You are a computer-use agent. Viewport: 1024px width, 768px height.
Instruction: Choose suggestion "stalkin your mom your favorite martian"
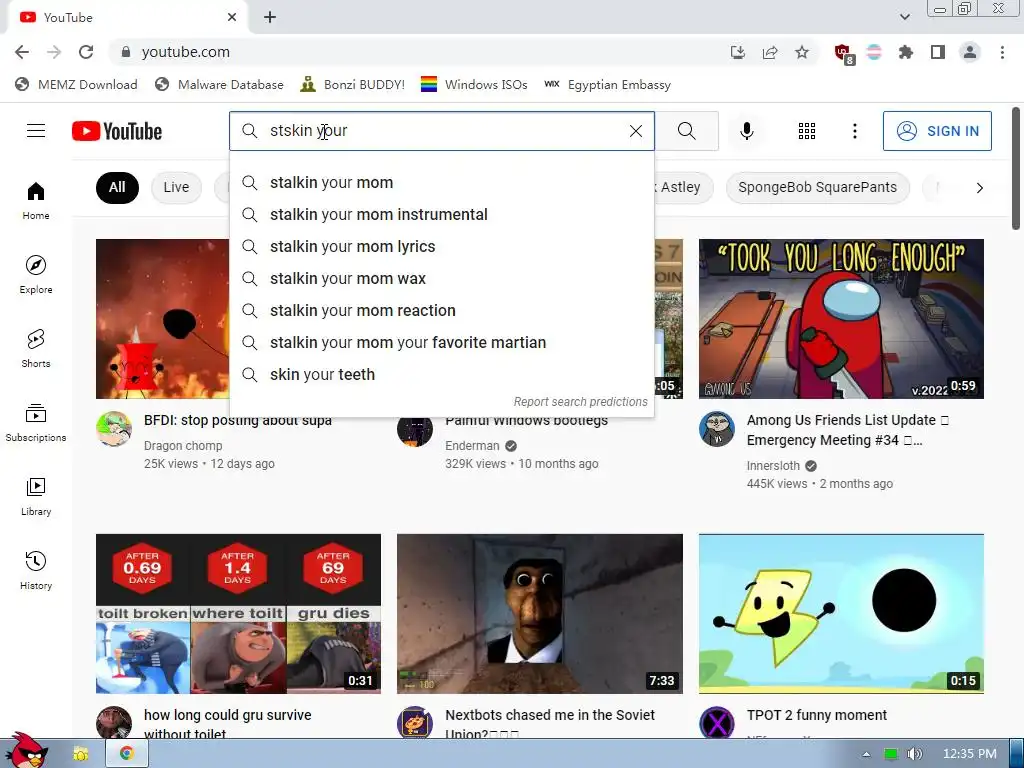click(x=441, y=342)
